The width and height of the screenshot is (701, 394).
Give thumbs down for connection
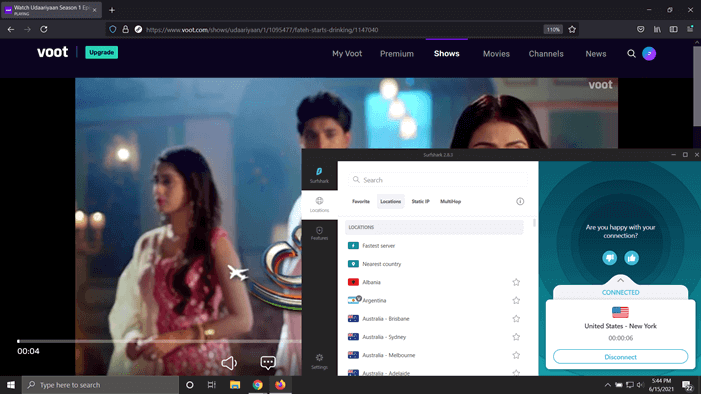point(609,258)
